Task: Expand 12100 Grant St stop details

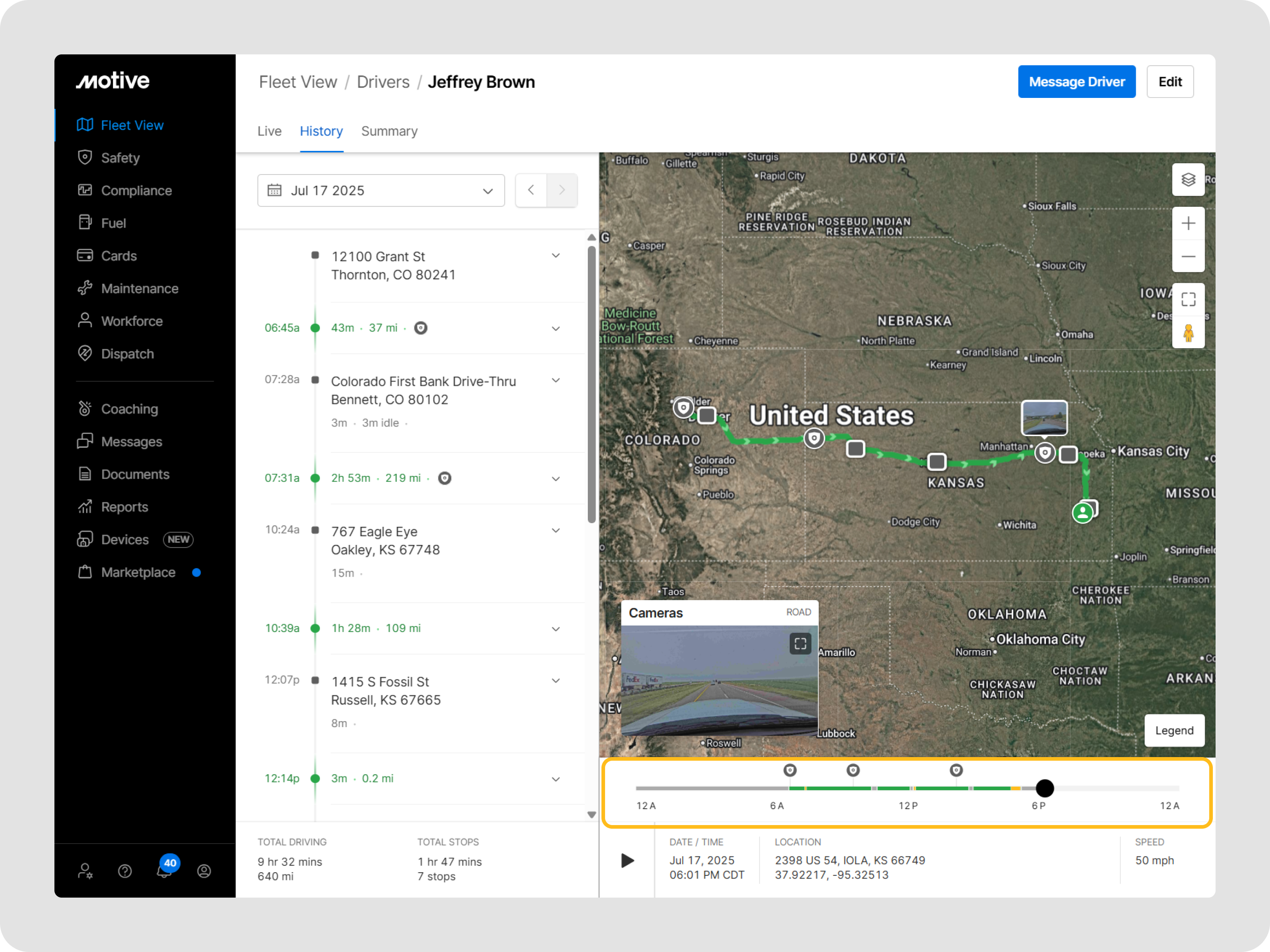Action: pos(555,256)
